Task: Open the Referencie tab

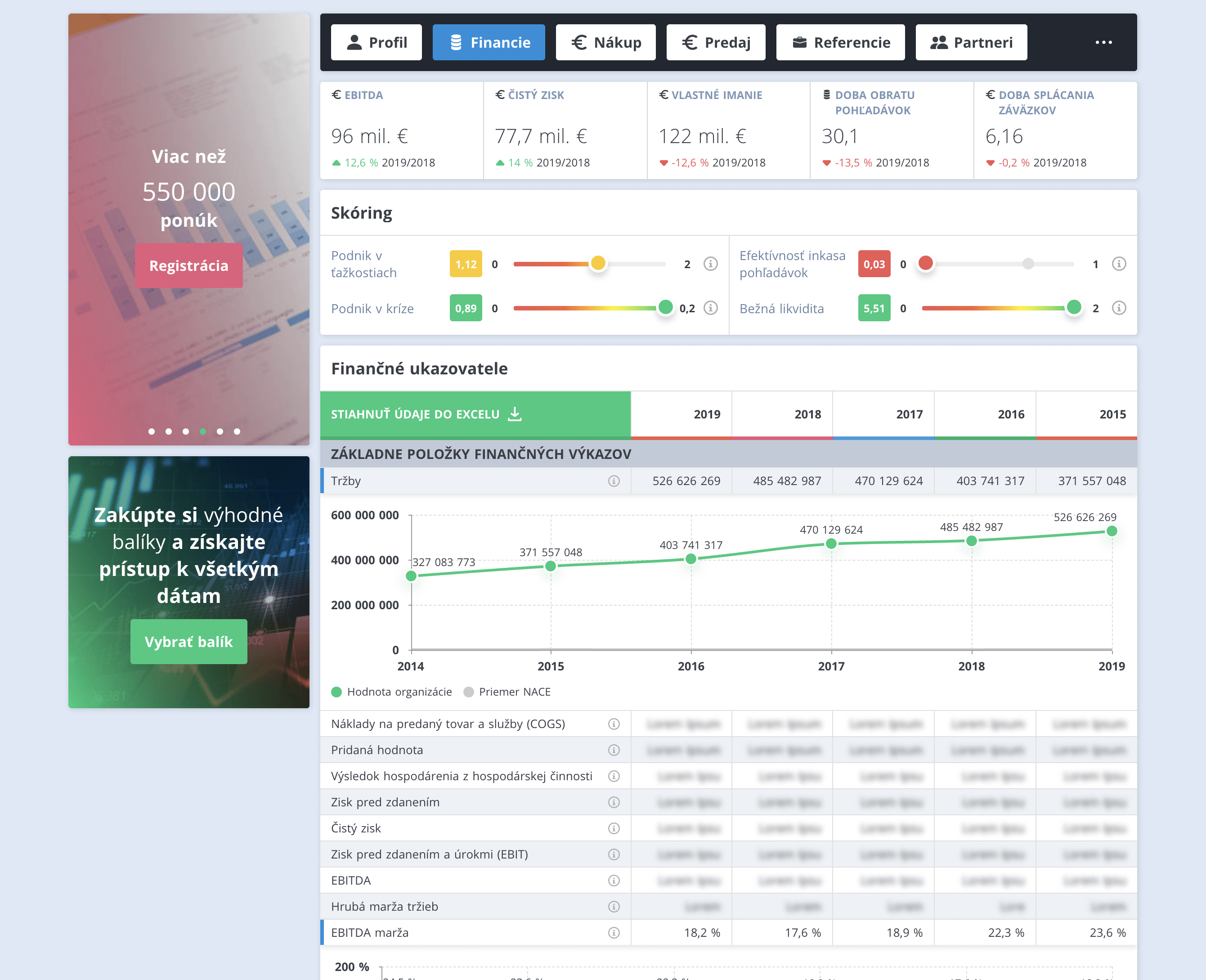Action: 840,42
